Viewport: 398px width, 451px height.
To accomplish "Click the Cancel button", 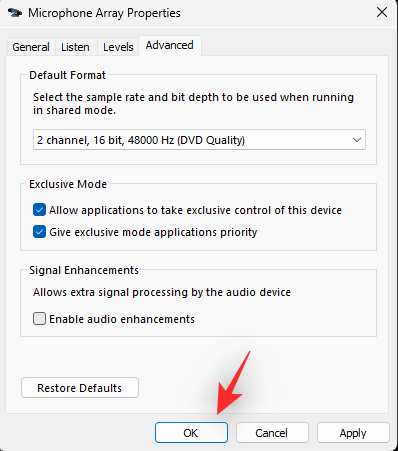I will pos(272,433).
